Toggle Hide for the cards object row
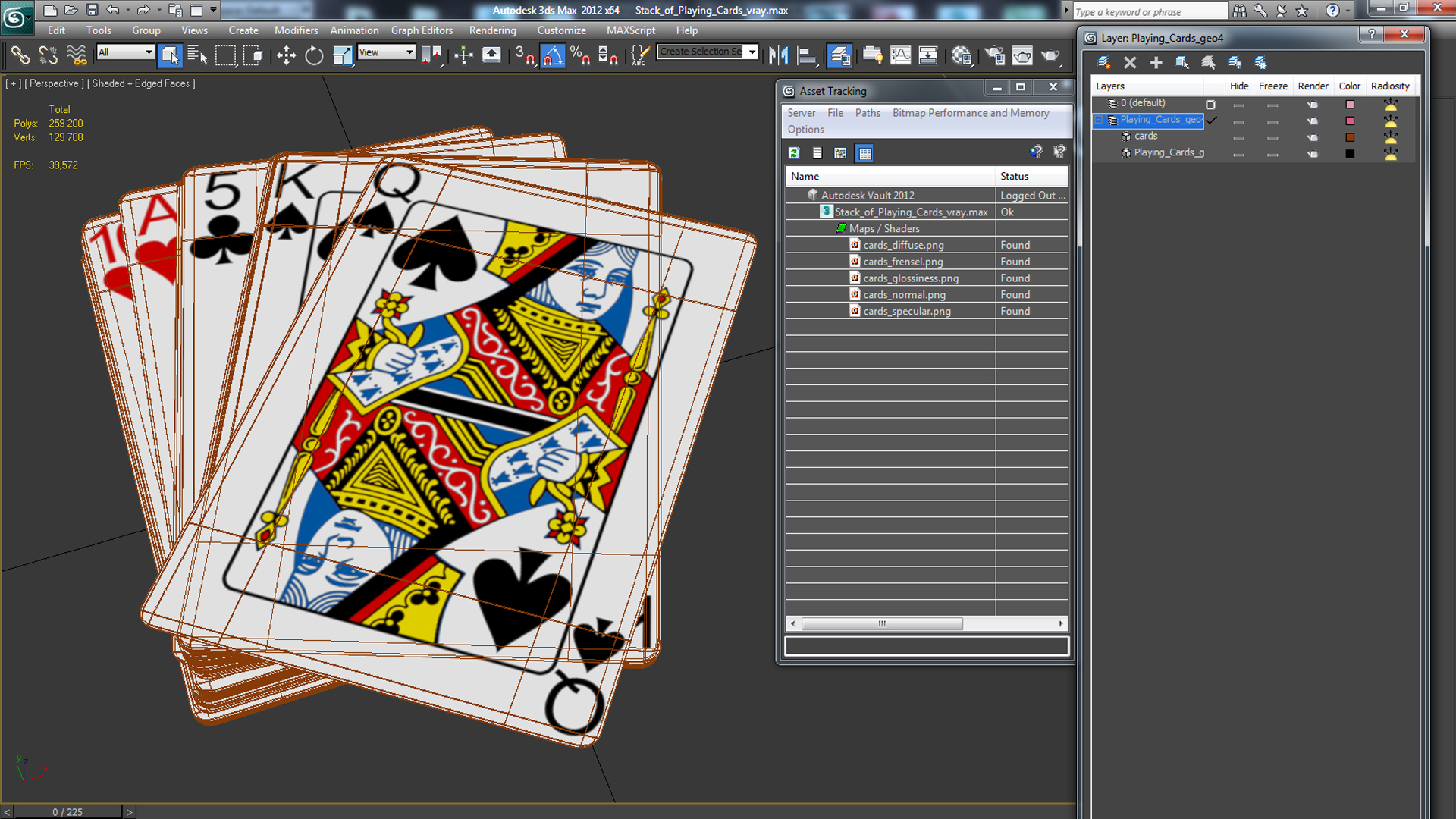Image resolution: width=1456 pixels, height=819 pixels. tap(1238, 138)
